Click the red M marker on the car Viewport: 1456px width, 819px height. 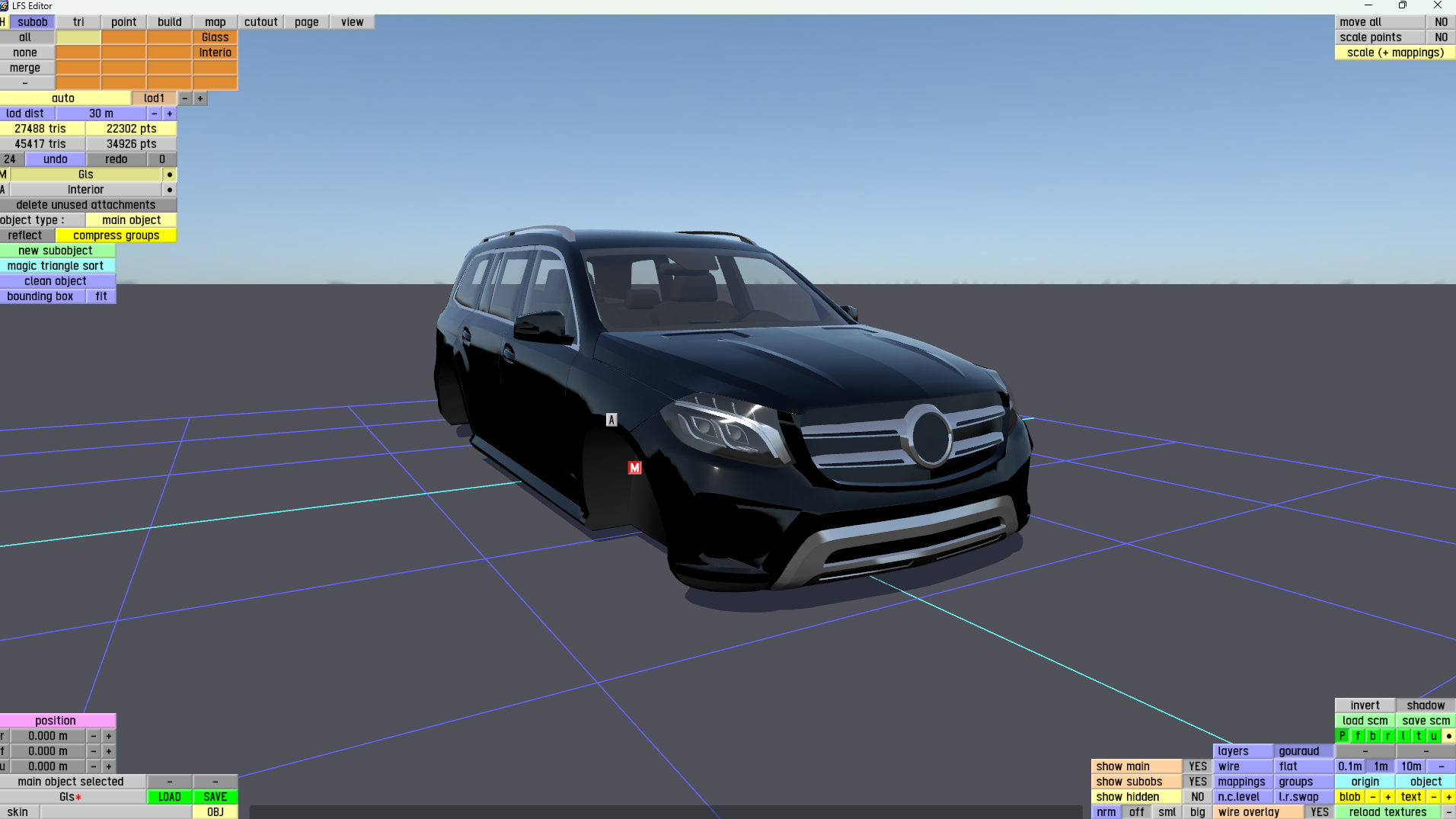click(635, 468)
